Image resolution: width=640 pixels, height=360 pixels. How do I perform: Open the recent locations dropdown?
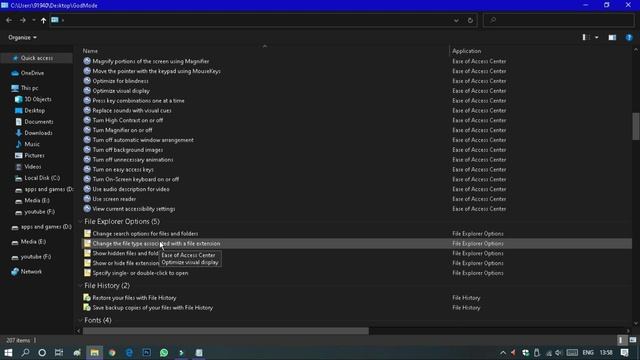(x=33, y=20)
